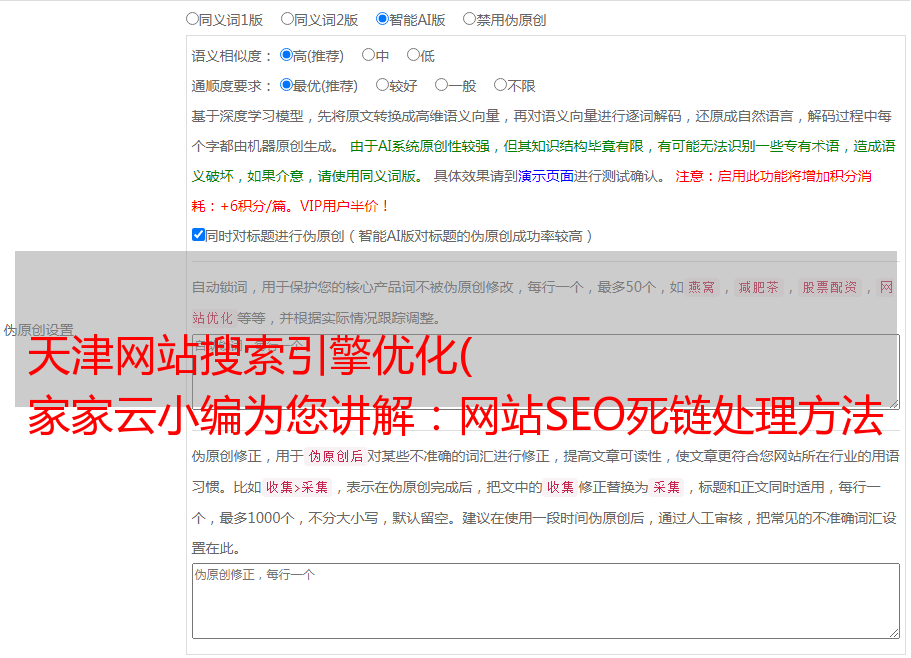Select the 同义词1版 radio option
Screen dimensions: 911x658
coord(192,19)
